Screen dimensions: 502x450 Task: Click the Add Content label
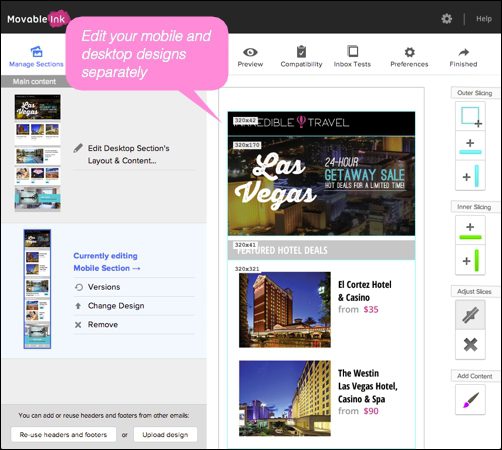475,376
